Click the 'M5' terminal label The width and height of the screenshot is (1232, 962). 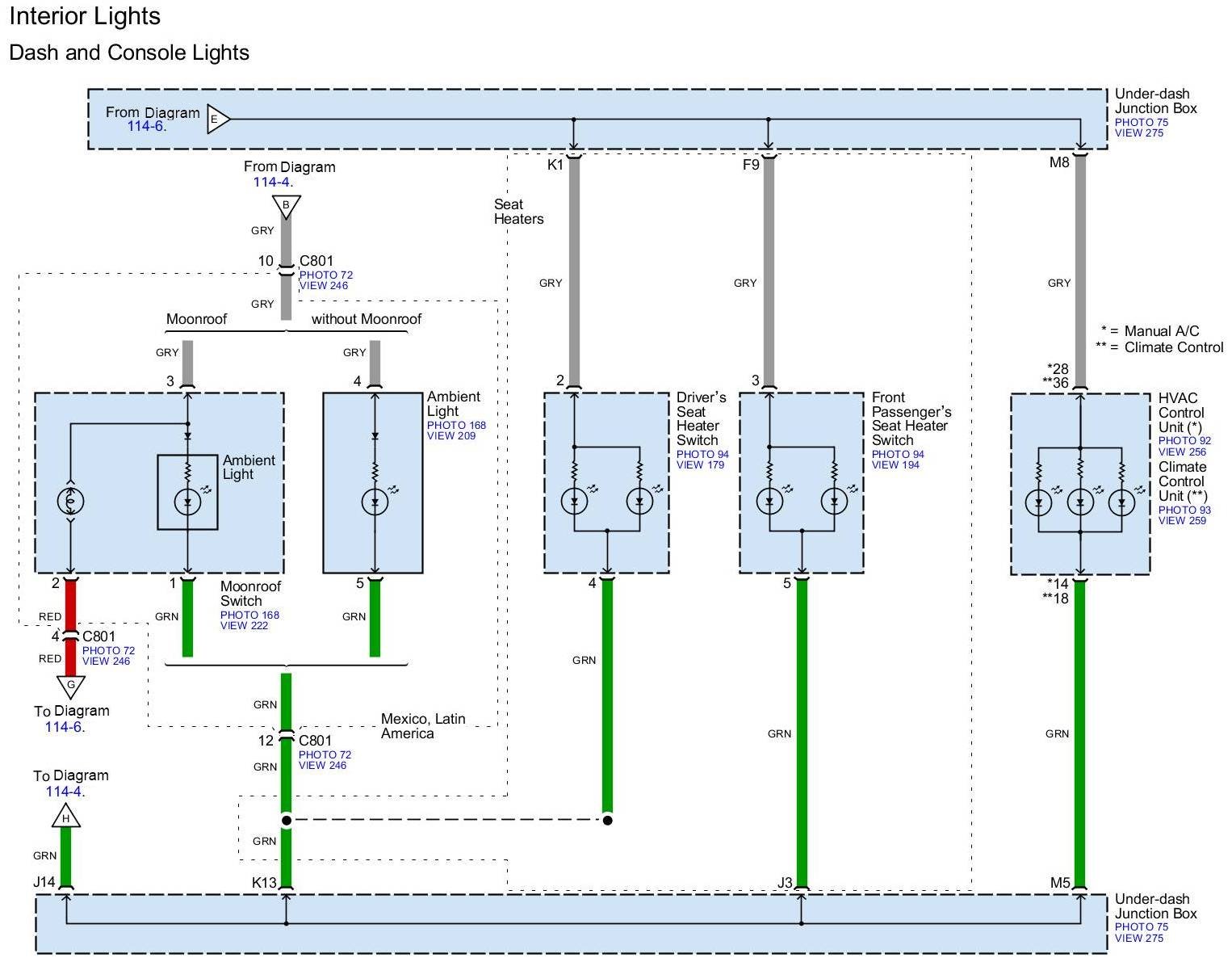pos(1060,883)
